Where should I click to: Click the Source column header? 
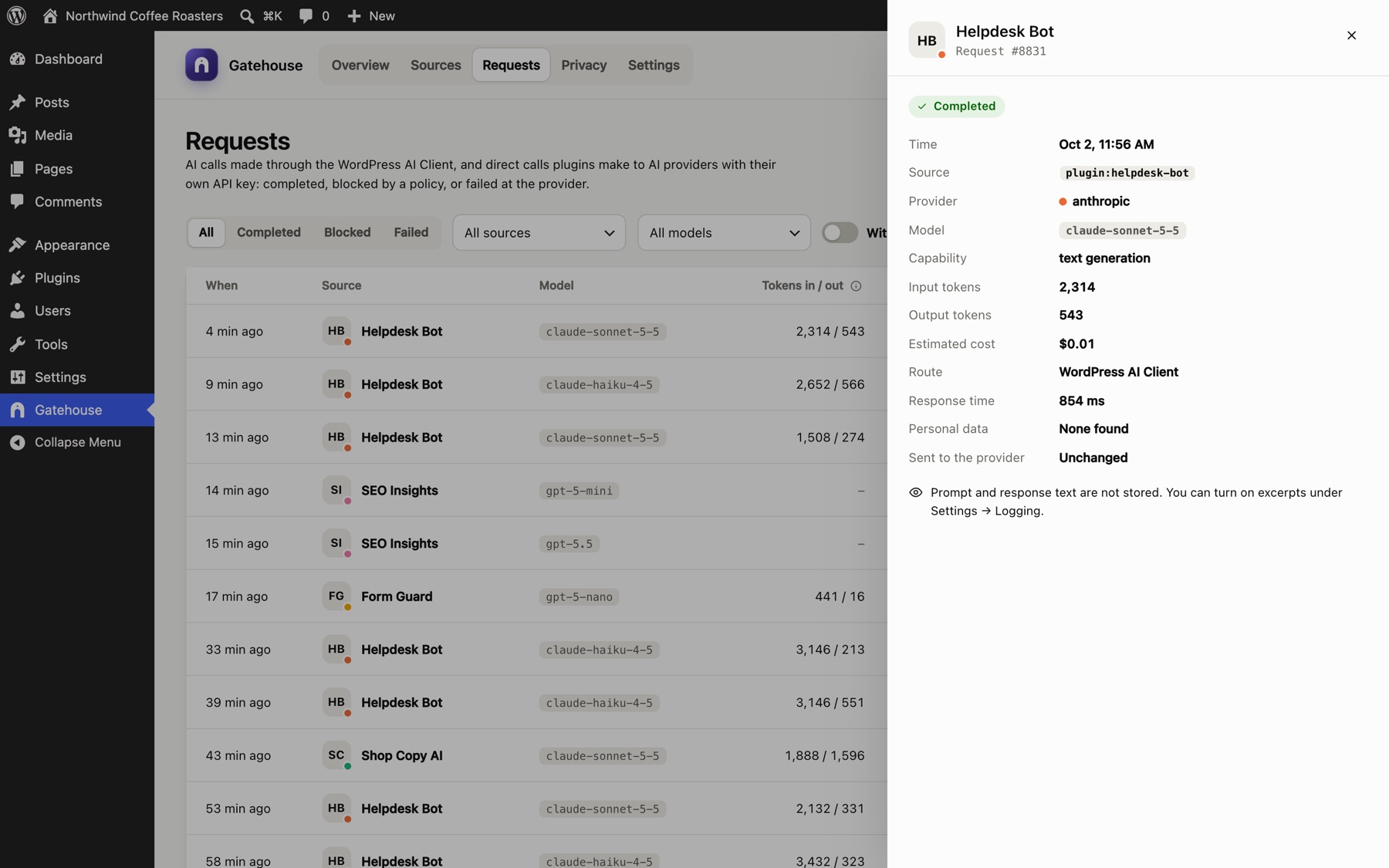pyautogui.click(x=341, y=285)
